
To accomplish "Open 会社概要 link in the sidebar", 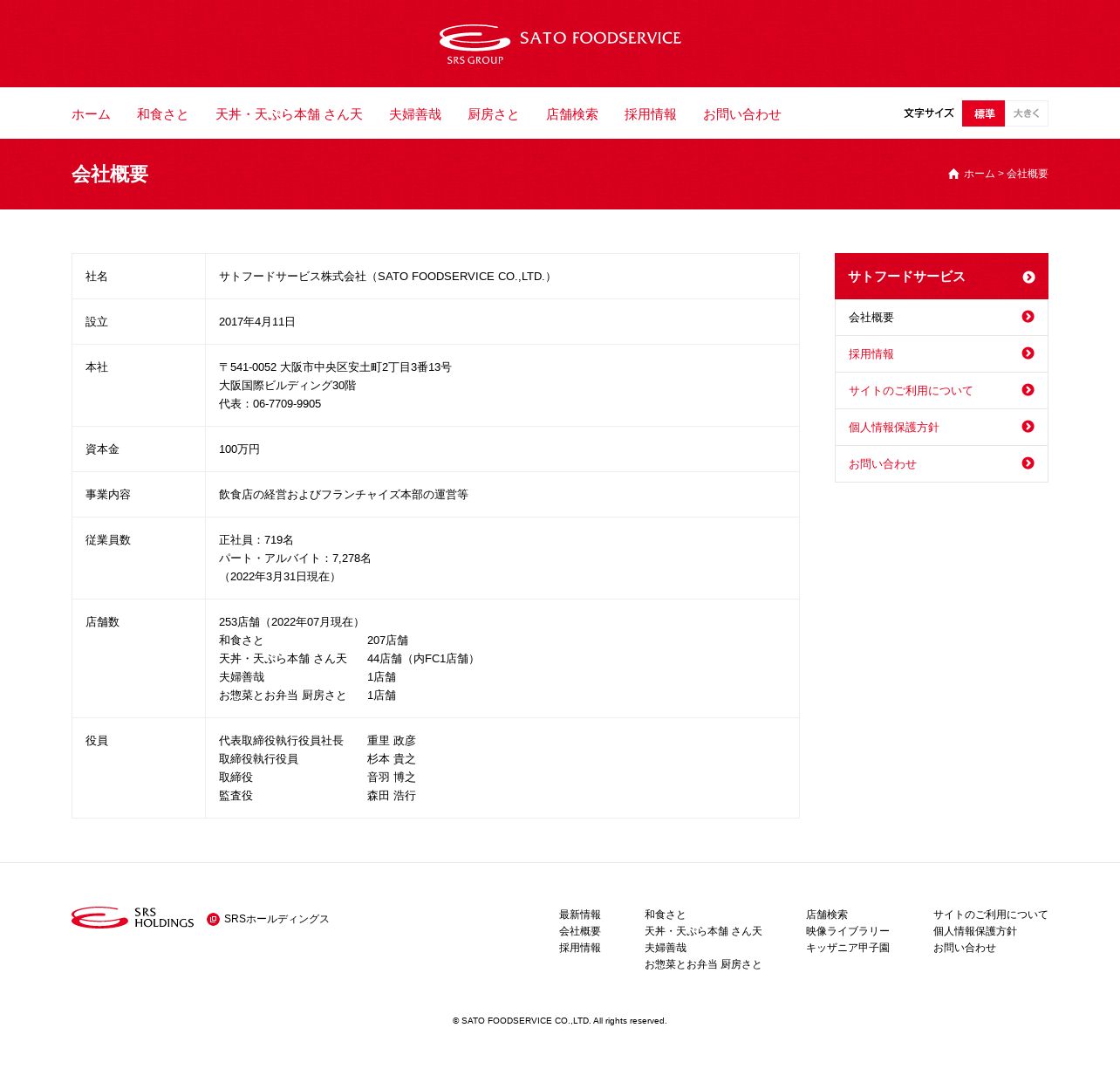I will pos(941,318).
